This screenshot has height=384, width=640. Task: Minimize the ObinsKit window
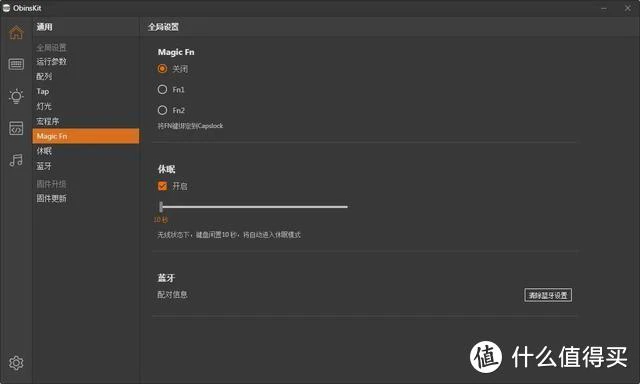tap(604, 8)
